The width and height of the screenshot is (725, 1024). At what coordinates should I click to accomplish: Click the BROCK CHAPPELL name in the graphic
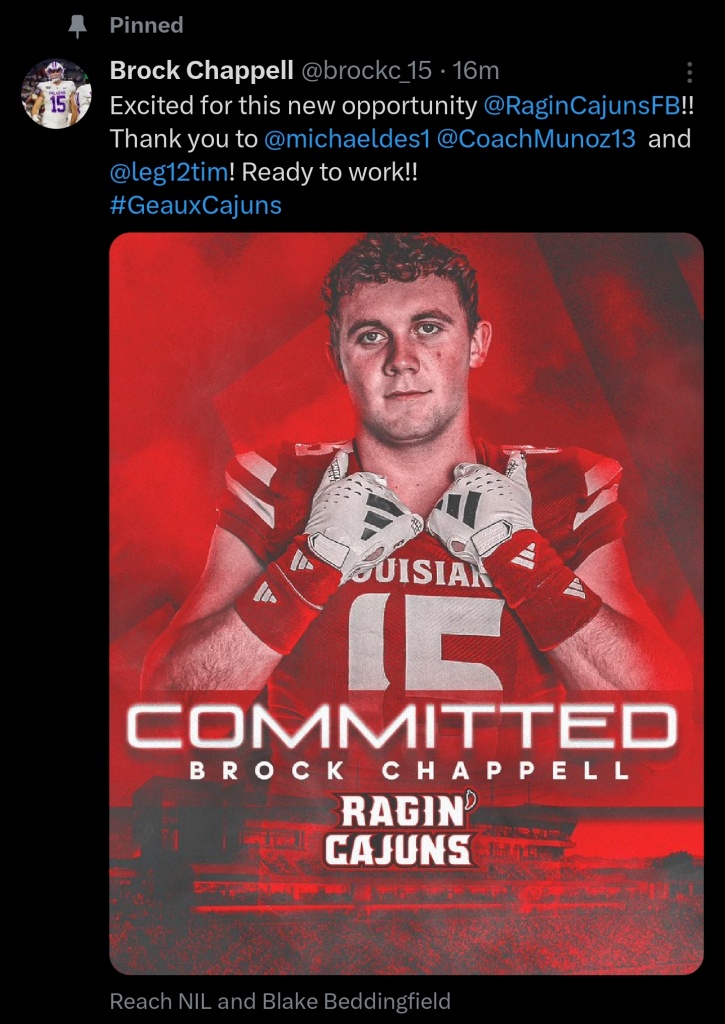coord(408,771)
